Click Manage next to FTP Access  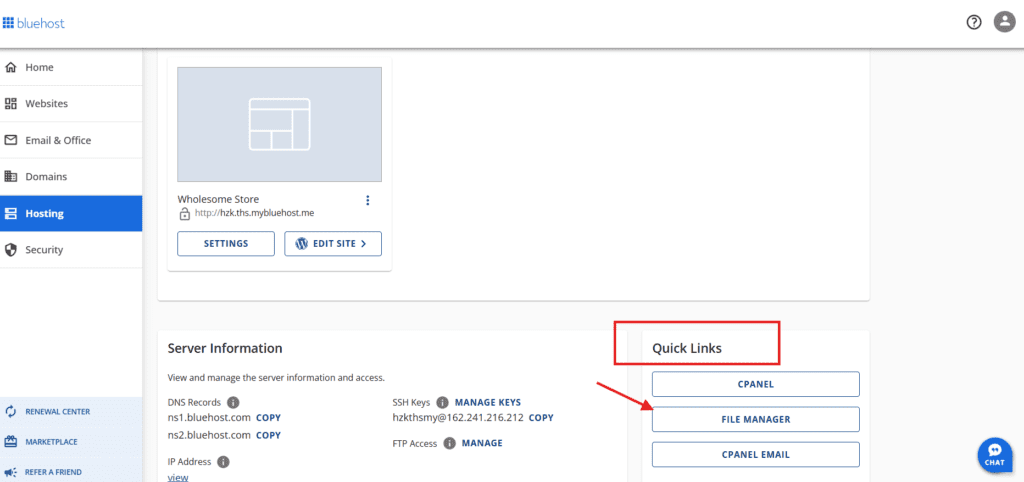click(x=483, y=443)
